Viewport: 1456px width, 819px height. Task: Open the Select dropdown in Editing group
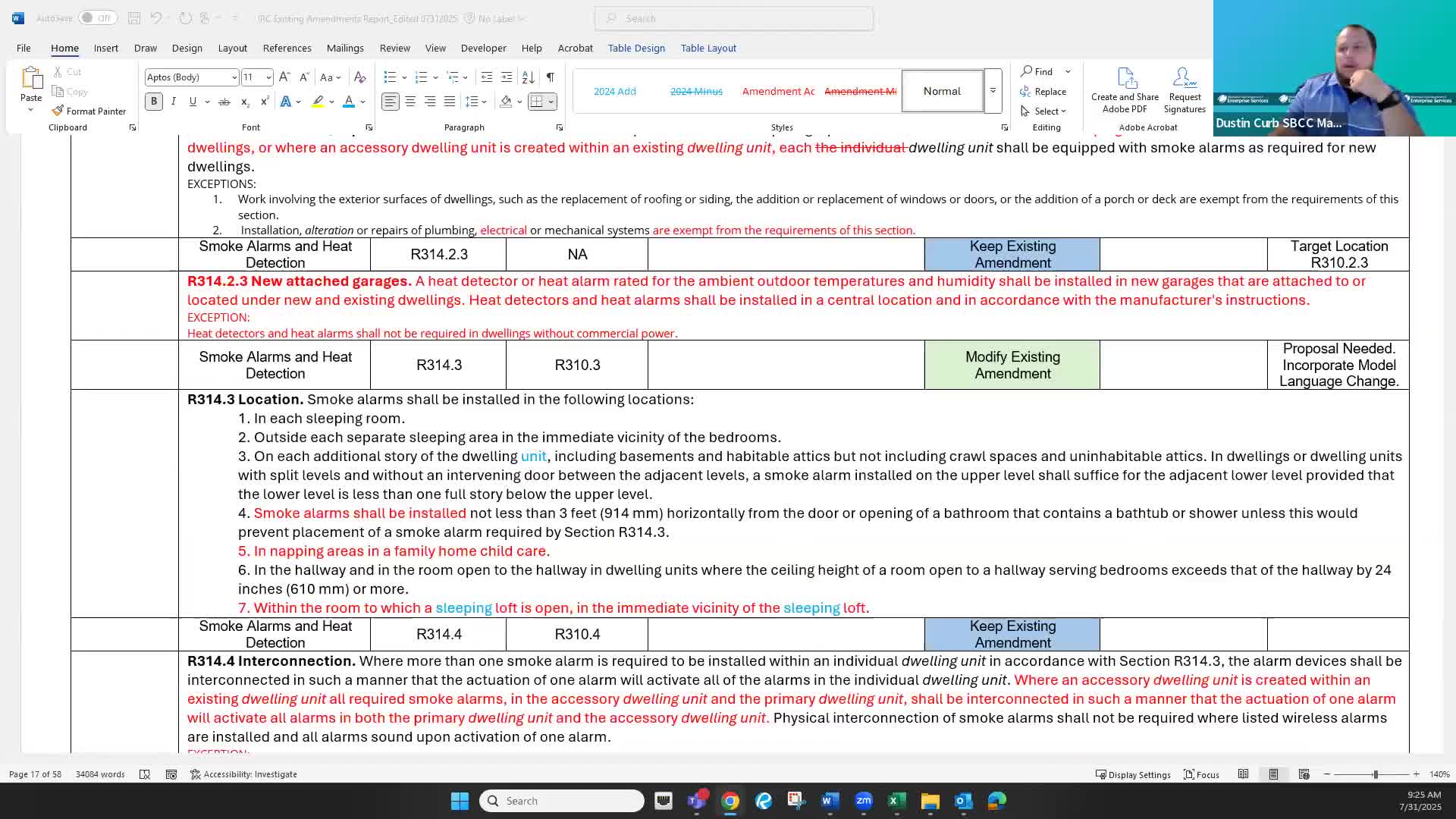(x=1046, y=111)
